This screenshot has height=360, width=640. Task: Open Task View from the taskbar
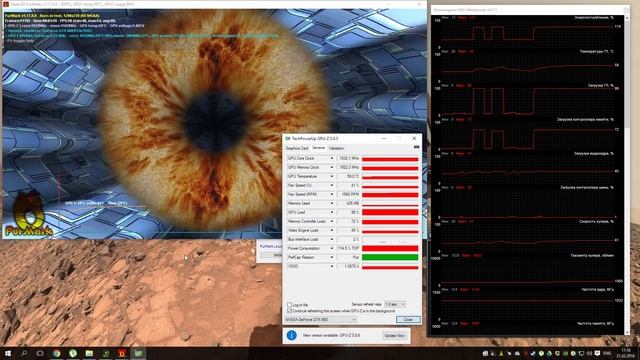[x=40, y=353]
